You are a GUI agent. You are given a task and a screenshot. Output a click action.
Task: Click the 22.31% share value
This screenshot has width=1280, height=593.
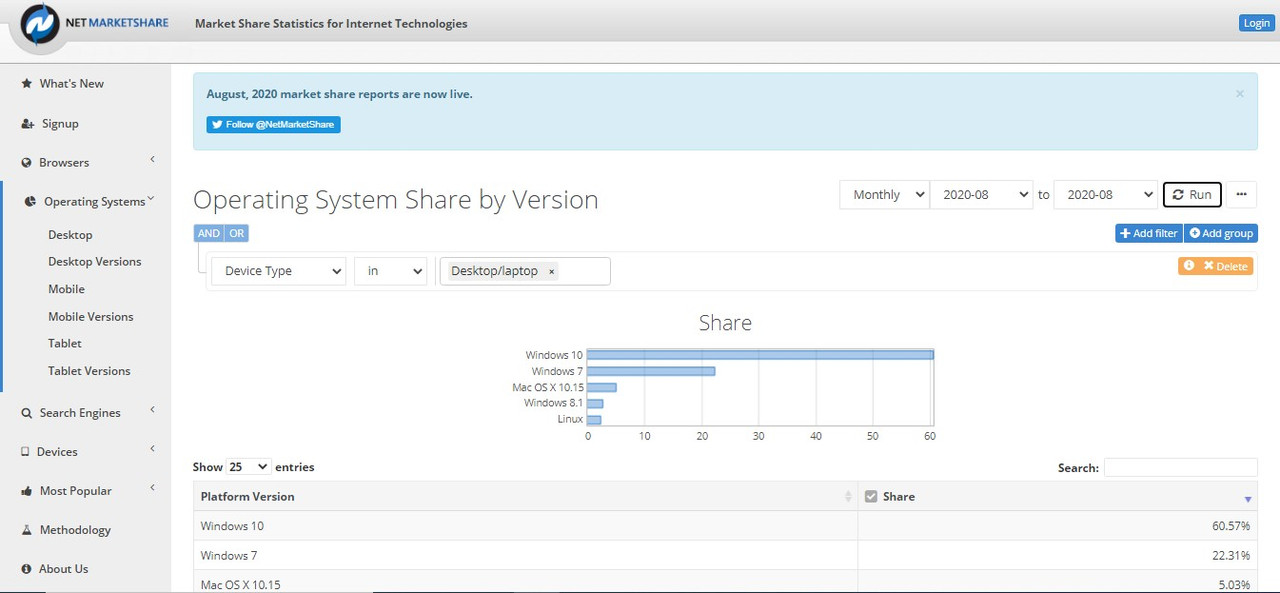pyautogui.click(x=1231, y=556)
